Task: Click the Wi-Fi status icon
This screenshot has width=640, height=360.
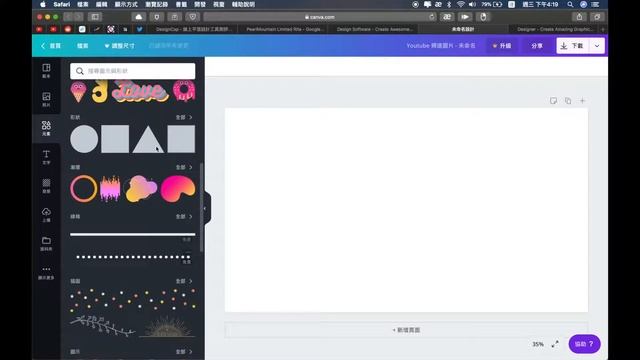Action: coord(460,4)
